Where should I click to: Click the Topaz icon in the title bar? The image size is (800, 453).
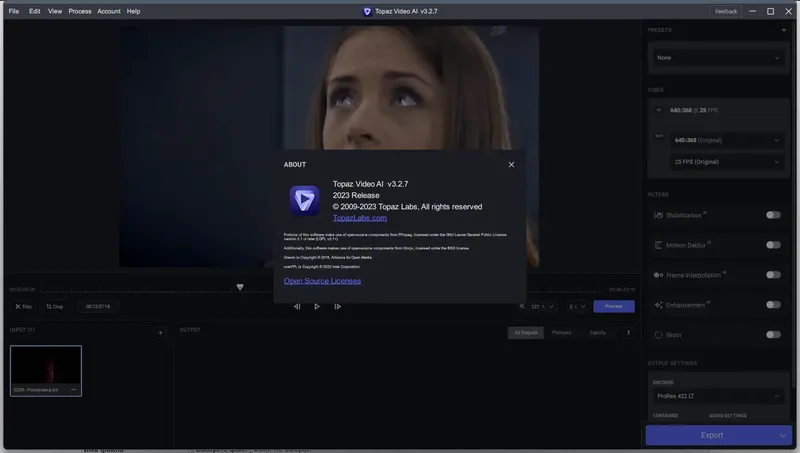(x=367, y=11)
